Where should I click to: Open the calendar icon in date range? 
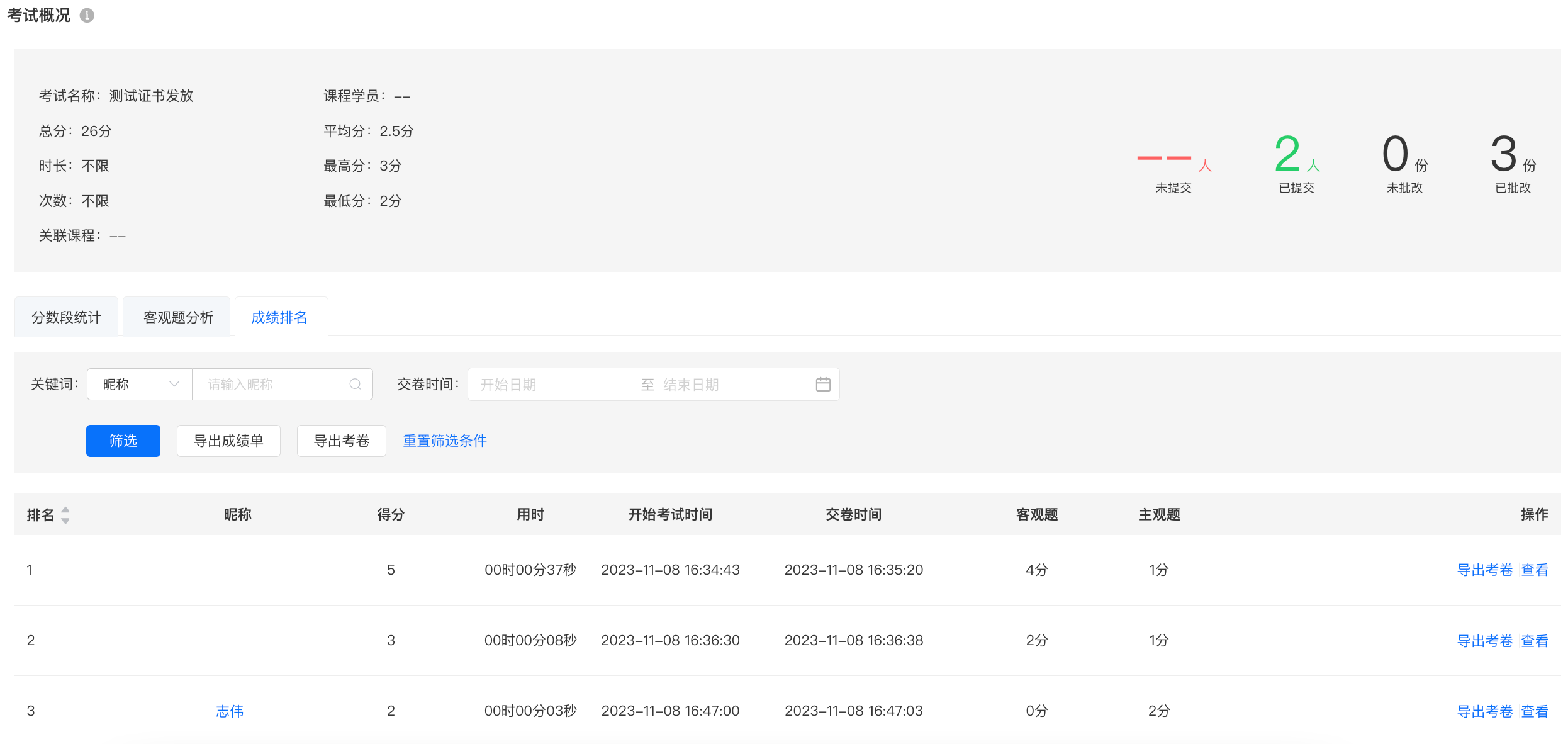[x=823, y=384]
